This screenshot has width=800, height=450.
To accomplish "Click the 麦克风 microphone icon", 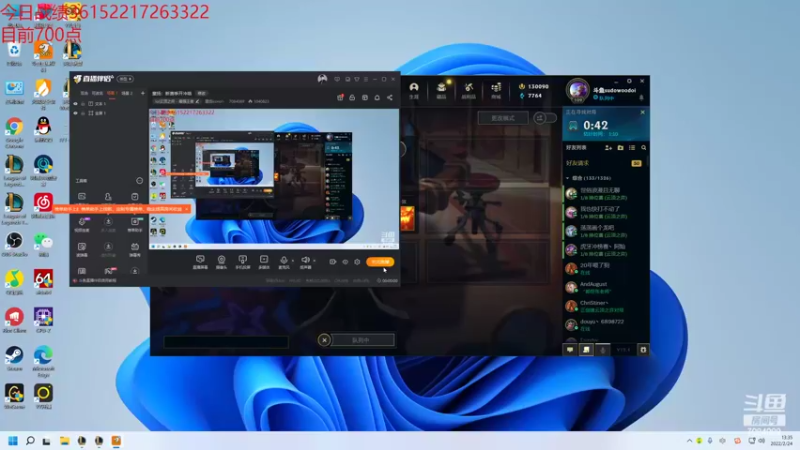I will [x=284, y=260].
